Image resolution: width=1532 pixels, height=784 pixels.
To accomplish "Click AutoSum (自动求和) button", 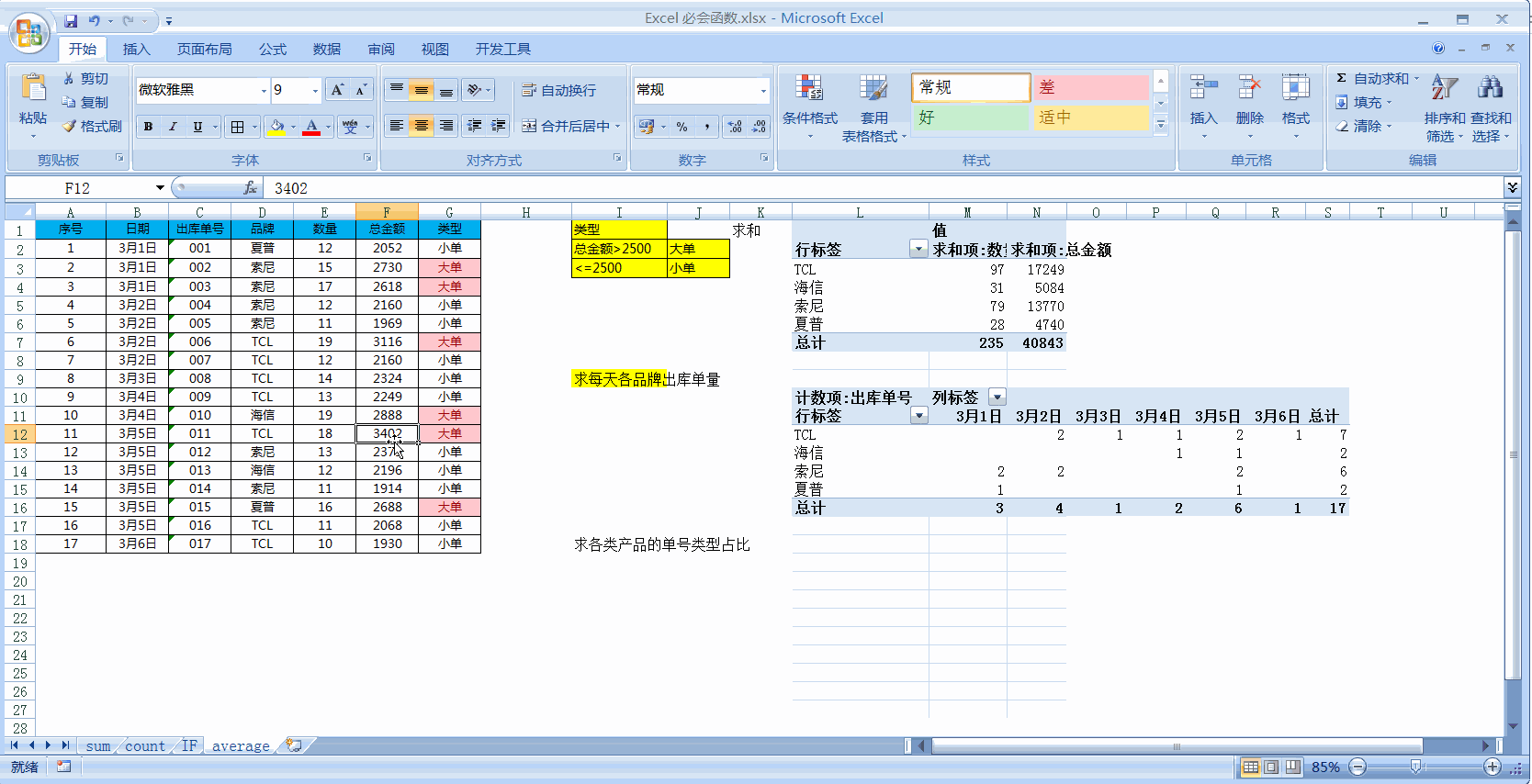I will pyautogui.click(x=1377, y=79).
